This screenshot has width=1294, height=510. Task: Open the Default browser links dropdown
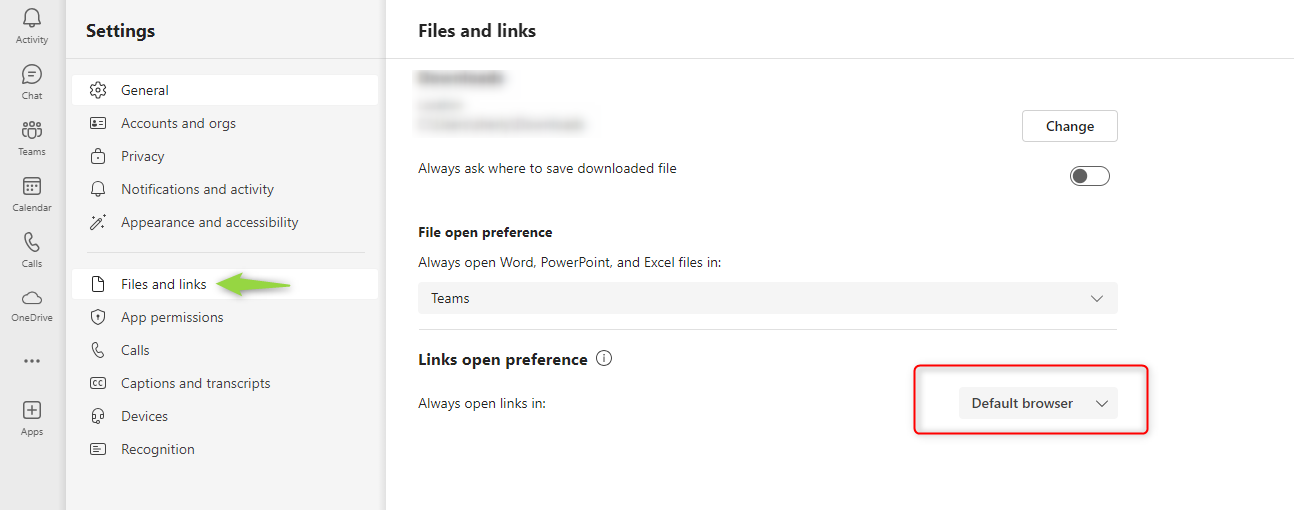click(x=1038, y=403)
